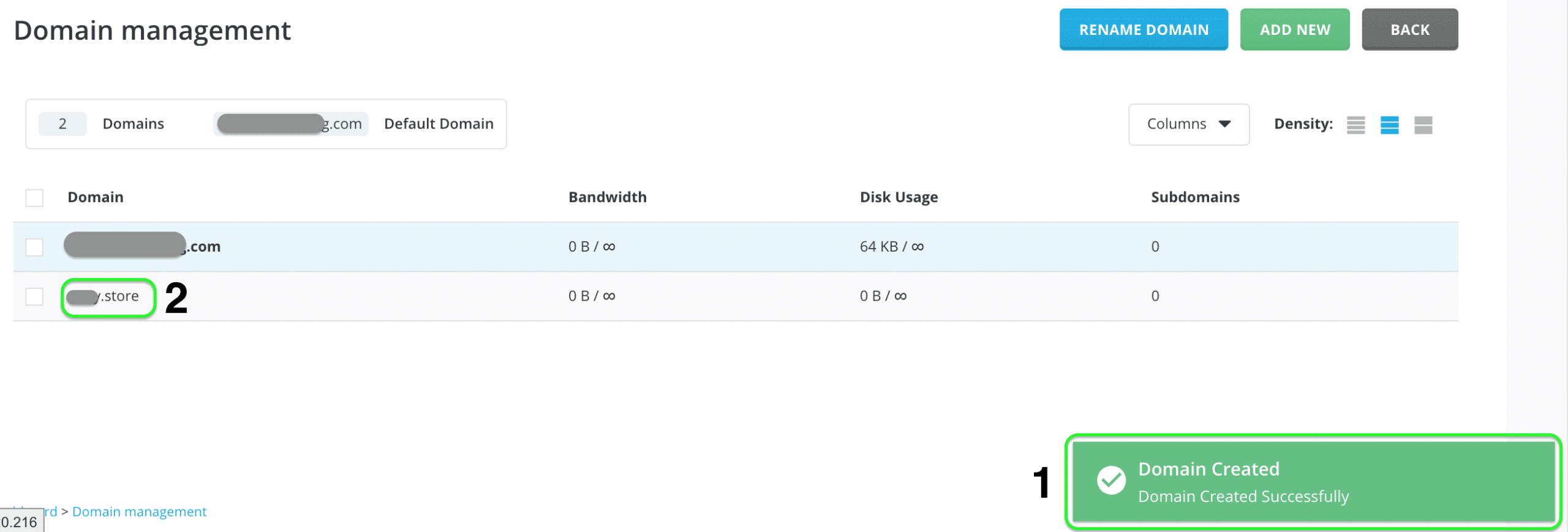Click the Domain Created checkmark icon

click(1111, 481)
